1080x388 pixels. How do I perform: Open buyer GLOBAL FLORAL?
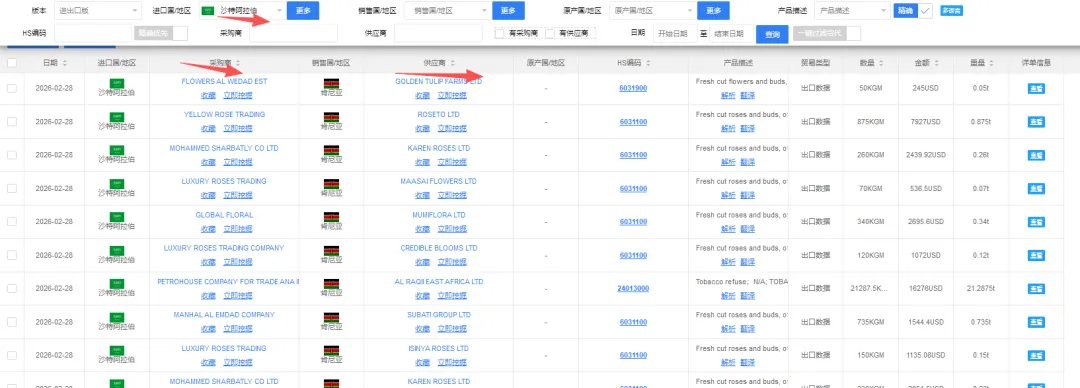coord(225,215)
